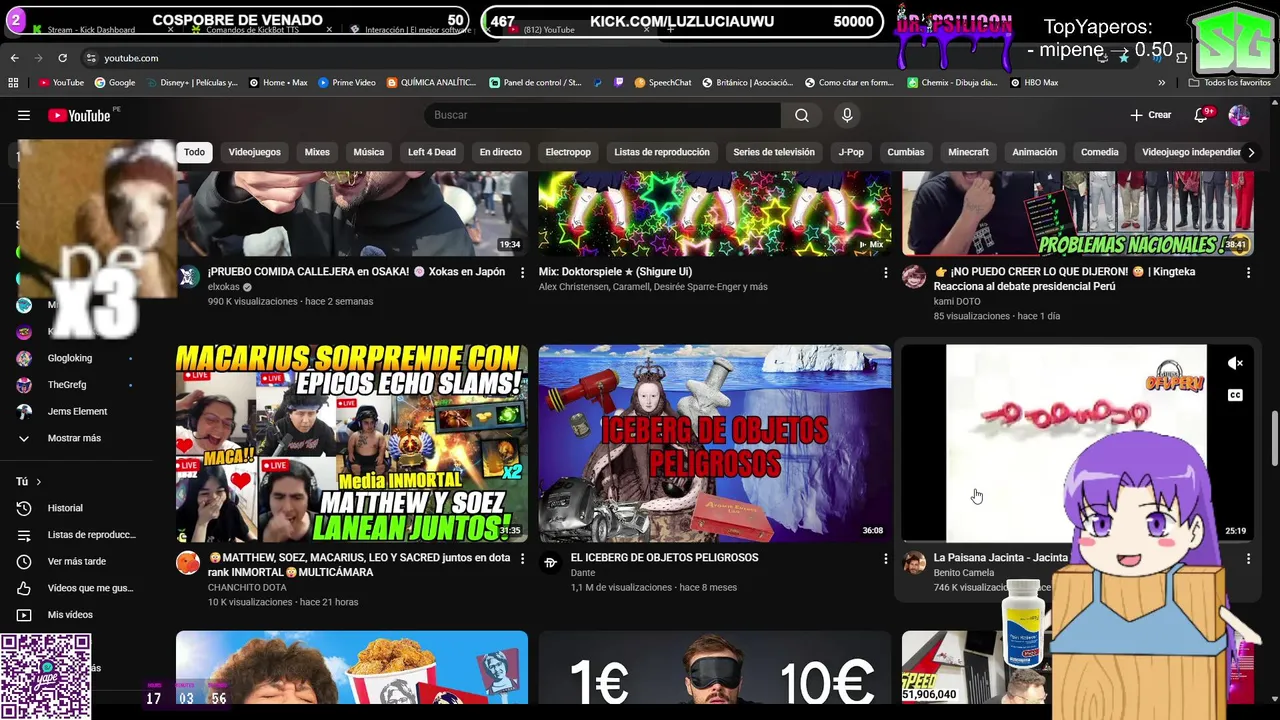Click the page vertical scrollbar thumb
The image size is (1280, 720).
pyautogui.click(x=1273, y=438)
